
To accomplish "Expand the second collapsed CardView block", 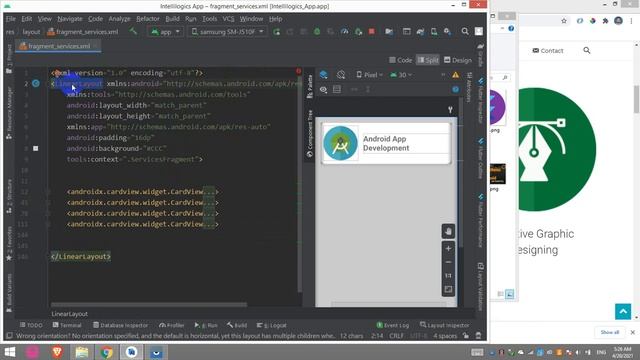I will click(x=209, y=202).
